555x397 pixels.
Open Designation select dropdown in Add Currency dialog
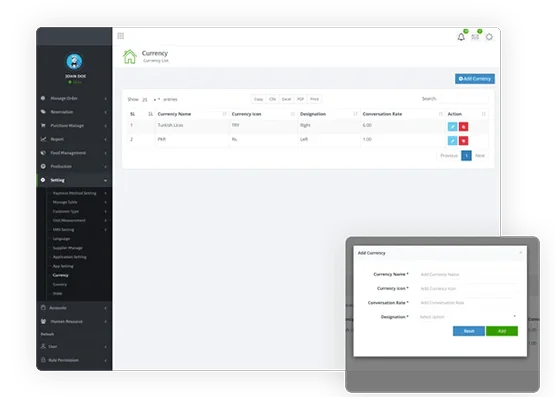467,317
